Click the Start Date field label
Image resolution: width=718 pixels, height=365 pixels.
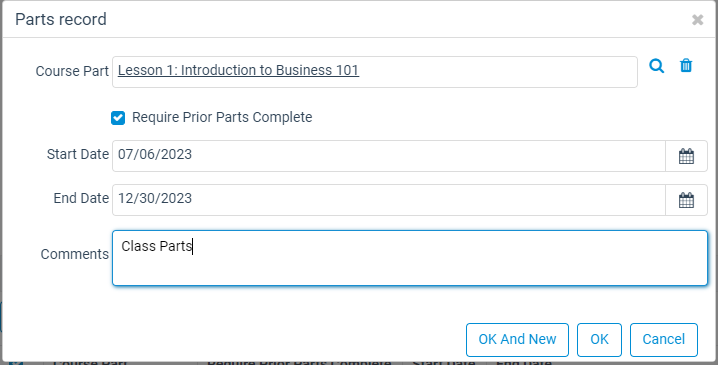(78, 154)
